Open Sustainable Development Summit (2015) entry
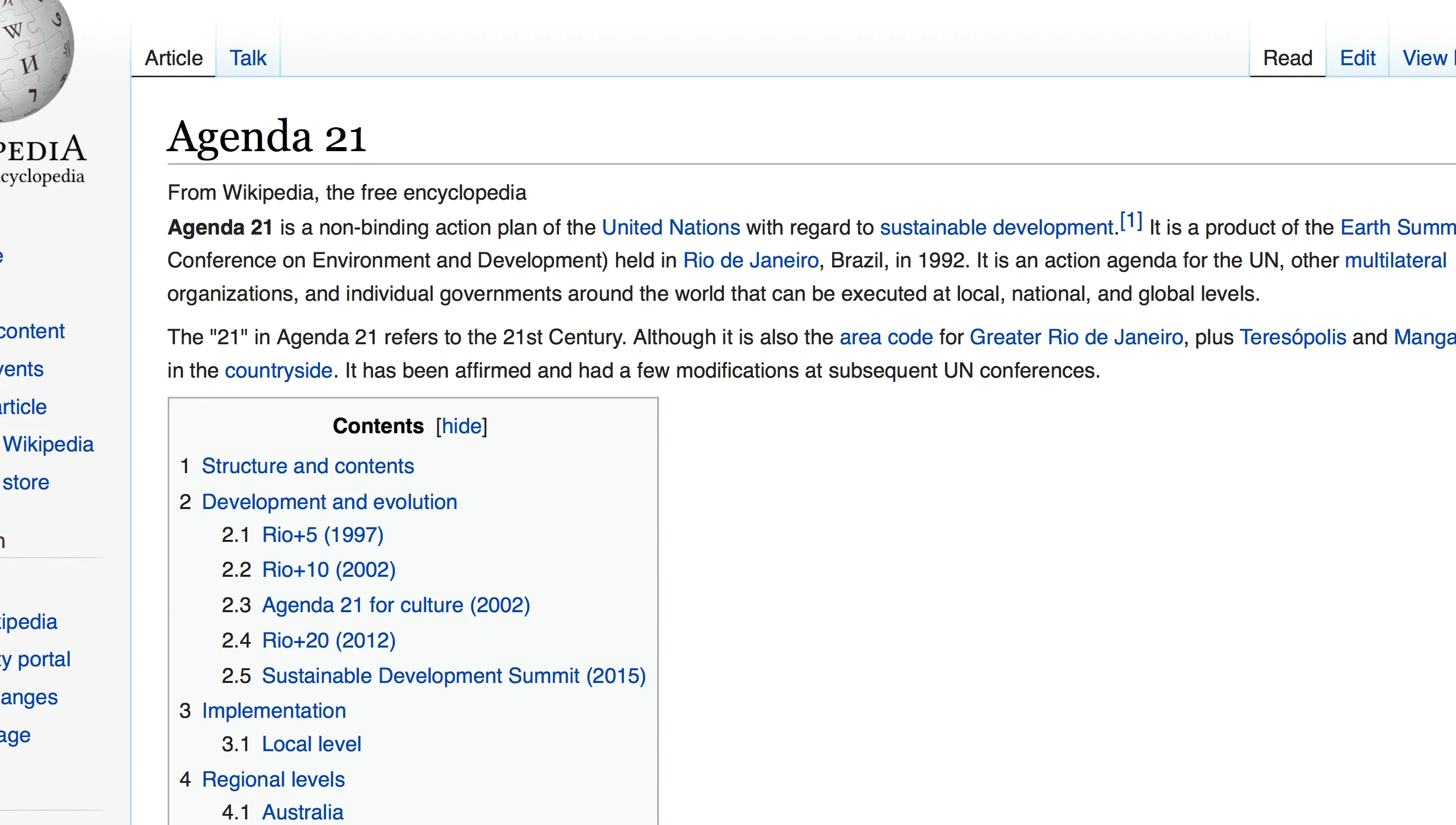This screenshot has height=825, width=1456. click(453, 676)
